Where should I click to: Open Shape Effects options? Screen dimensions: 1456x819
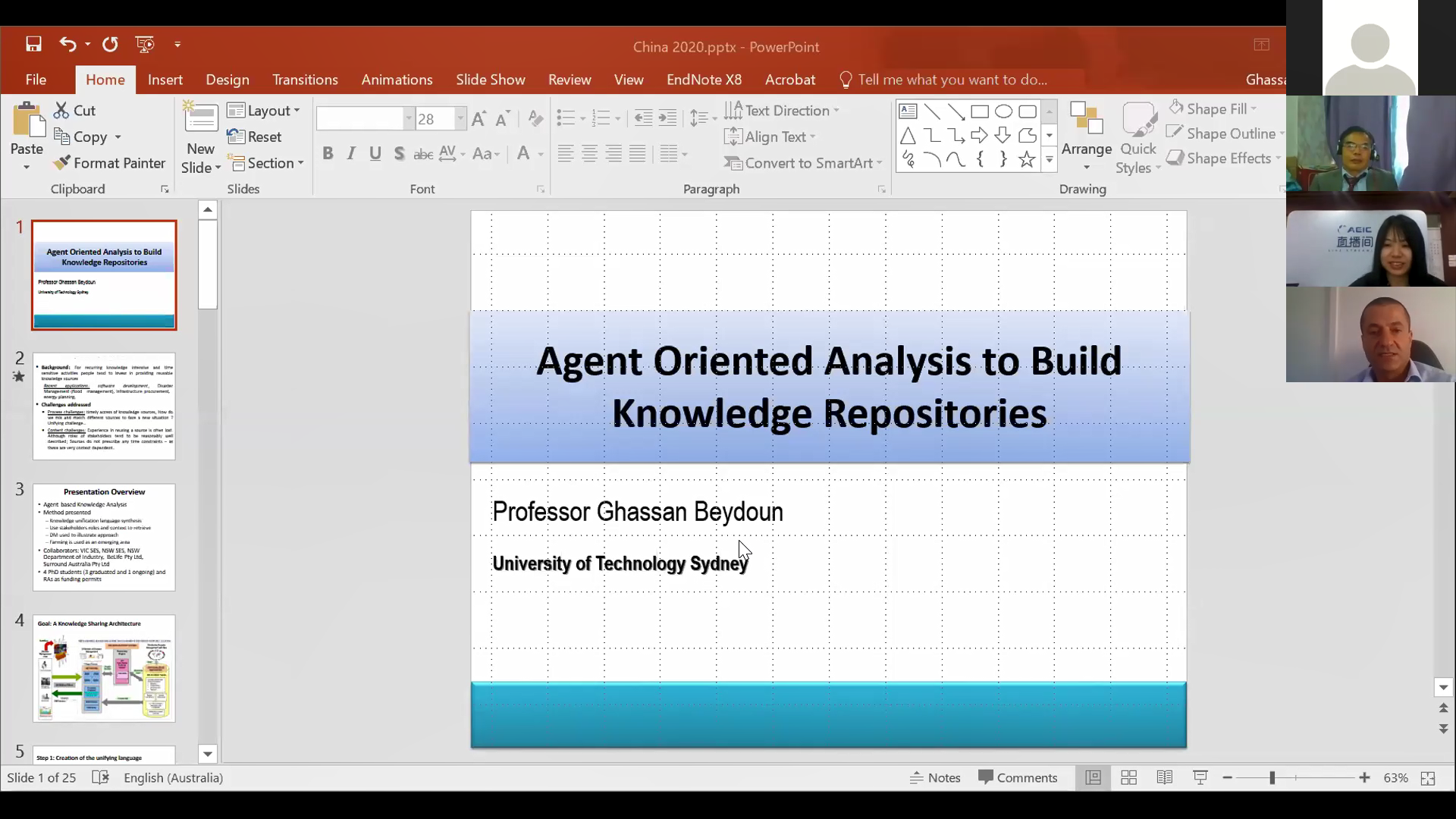pyautogui.click(x=1223, y=158)
